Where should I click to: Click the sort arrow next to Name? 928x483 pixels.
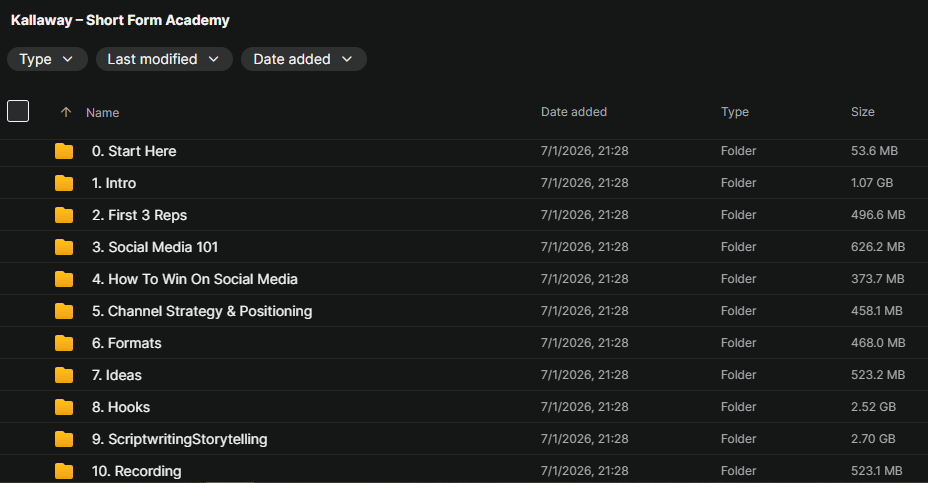[66, 112]
